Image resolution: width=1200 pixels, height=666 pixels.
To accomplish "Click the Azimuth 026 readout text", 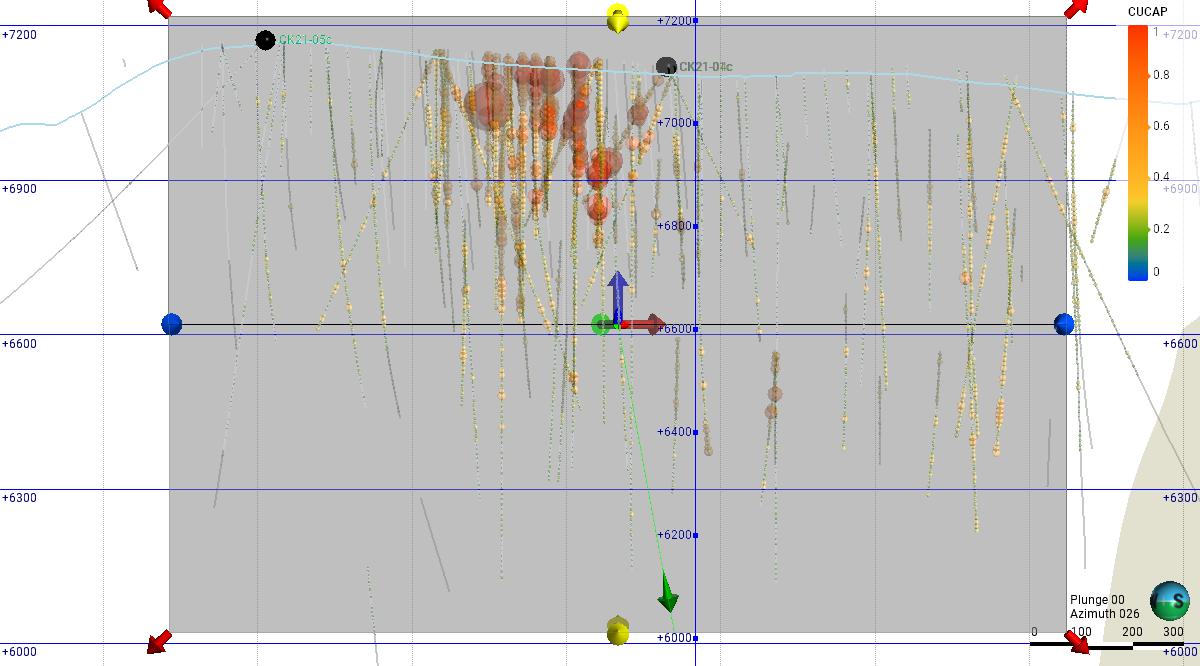I will [1097, 613].
